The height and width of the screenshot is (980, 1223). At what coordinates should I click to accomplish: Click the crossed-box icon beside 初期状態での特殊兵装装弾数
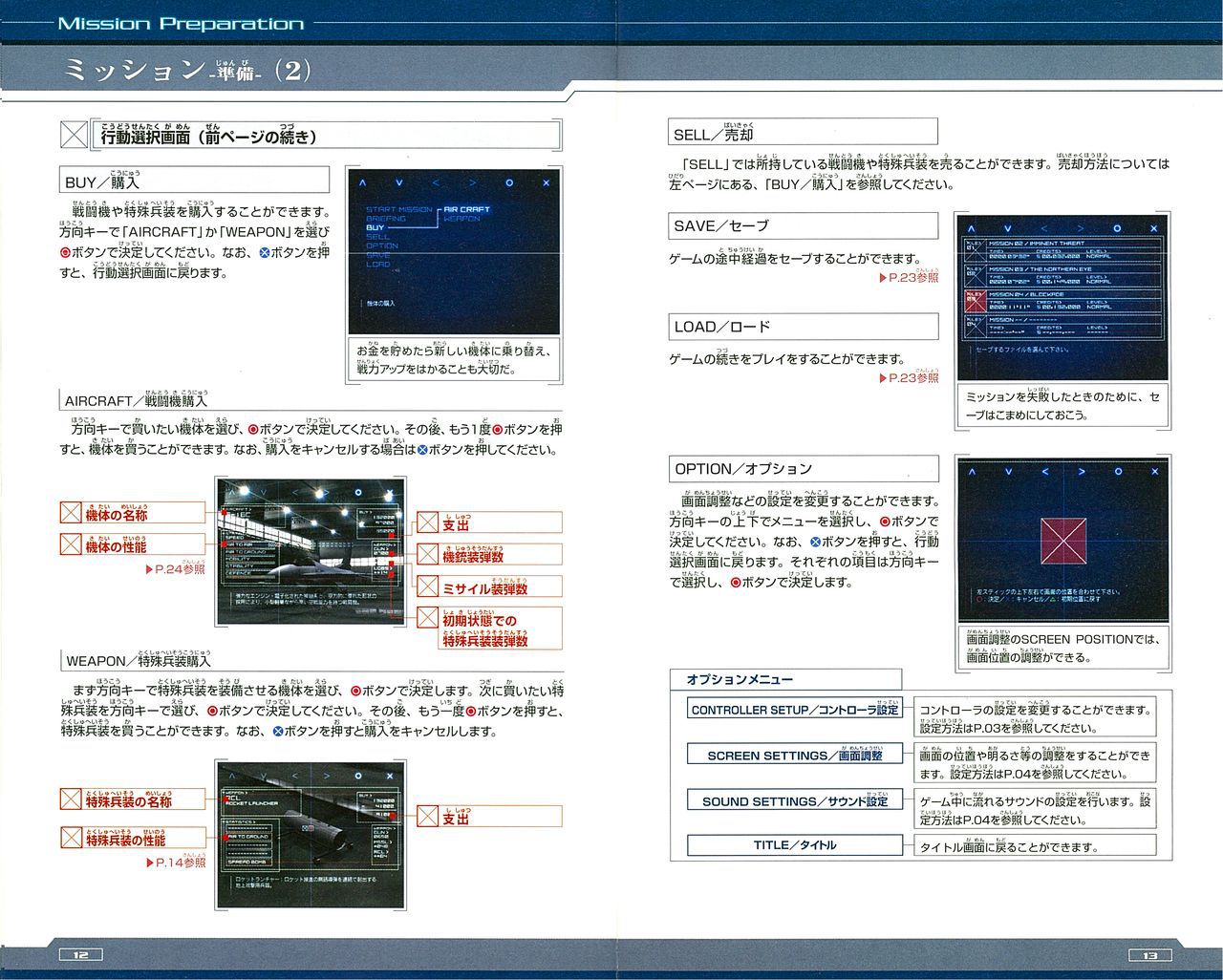(x=427, y=619)
